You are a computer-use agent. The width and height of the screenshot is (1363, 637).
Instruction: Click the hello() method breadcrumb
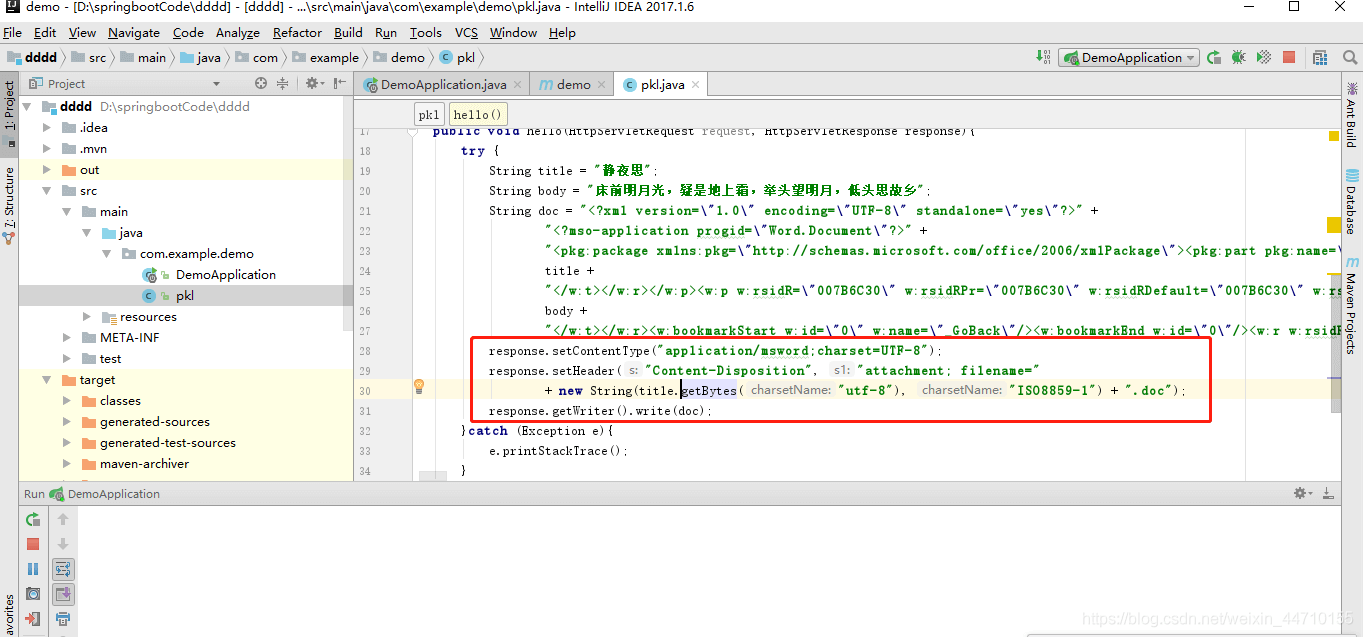[478, 114]
